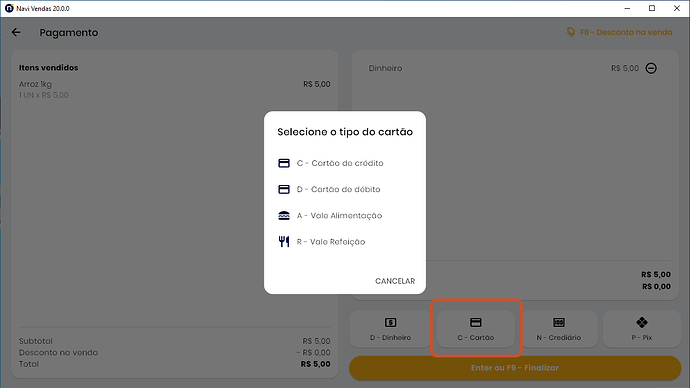The image size is (690, 388).
Task: Select R - Vale Refeição option
Action: tap(331, 242)
